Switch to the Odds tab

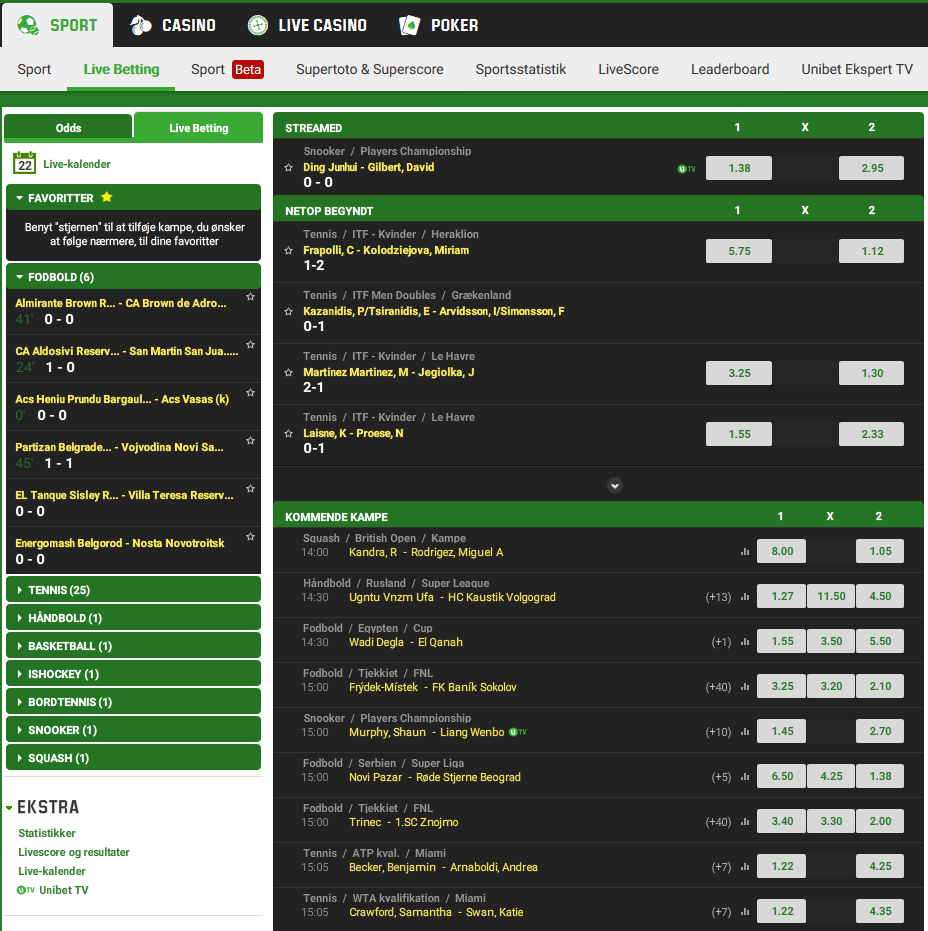coord(68,128)
